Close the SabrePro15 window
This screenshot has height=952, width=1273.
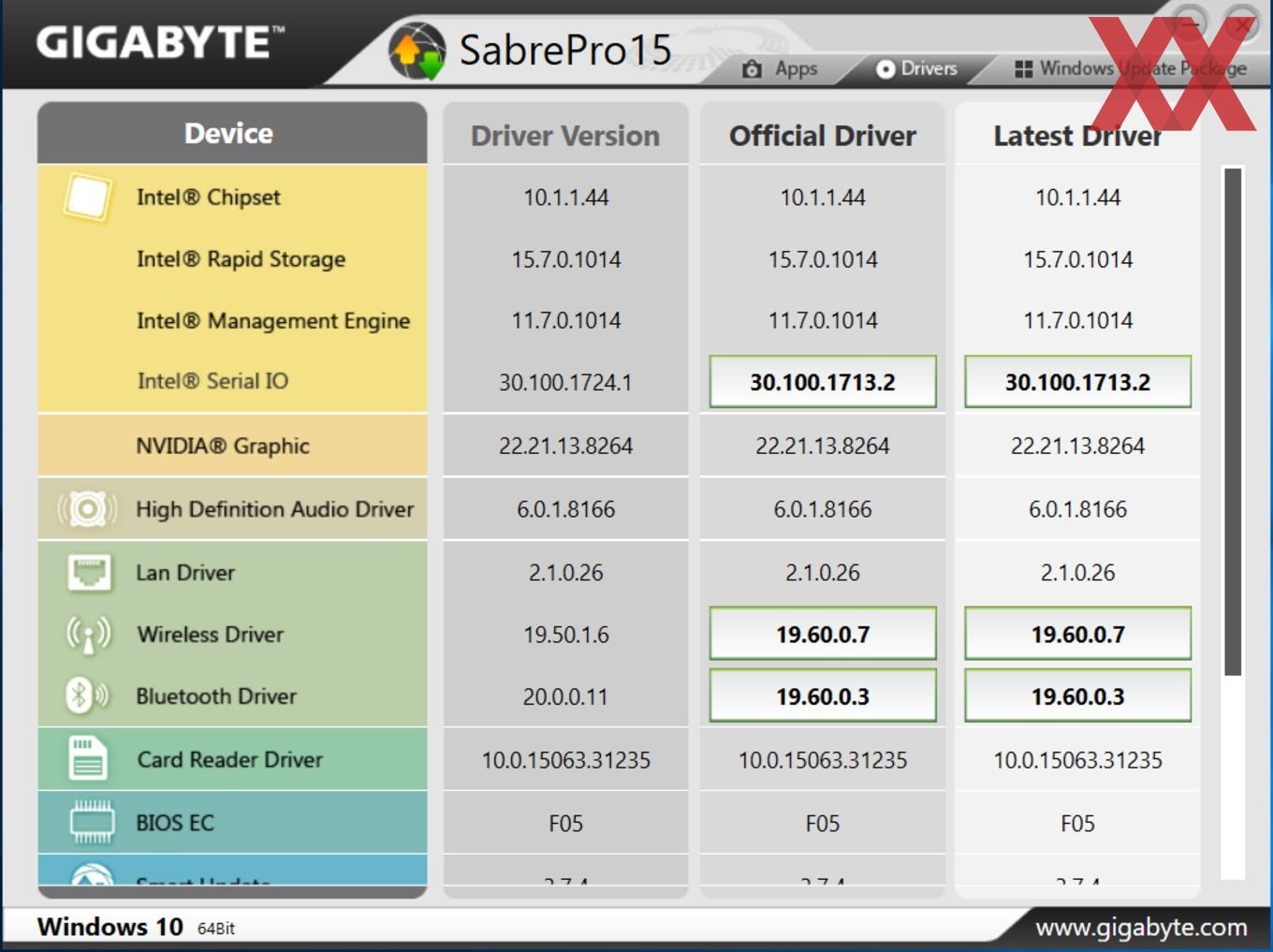(1242, 25)
